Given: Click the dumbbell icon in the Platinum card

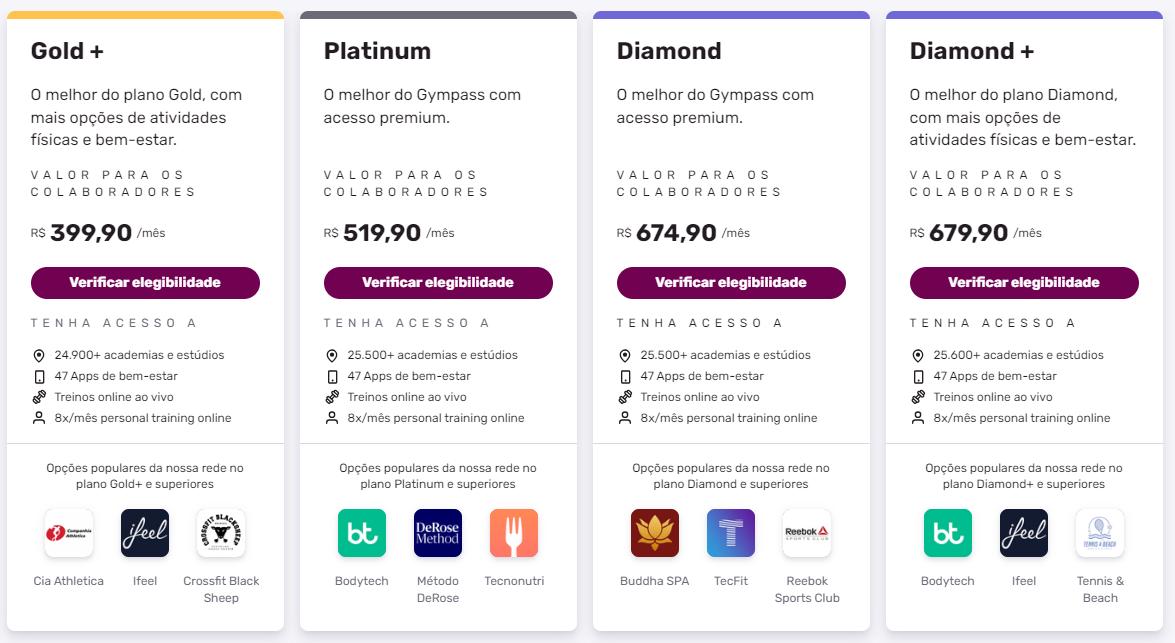Looking at the screenshot, I should coord(332,397).
